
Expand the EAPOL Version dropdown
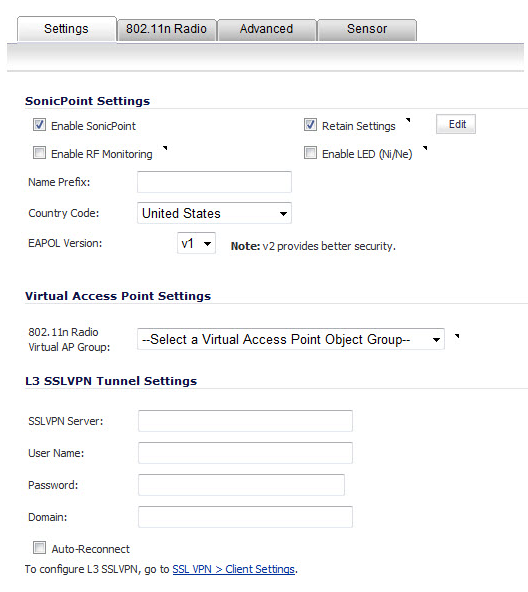coord(196,244)
